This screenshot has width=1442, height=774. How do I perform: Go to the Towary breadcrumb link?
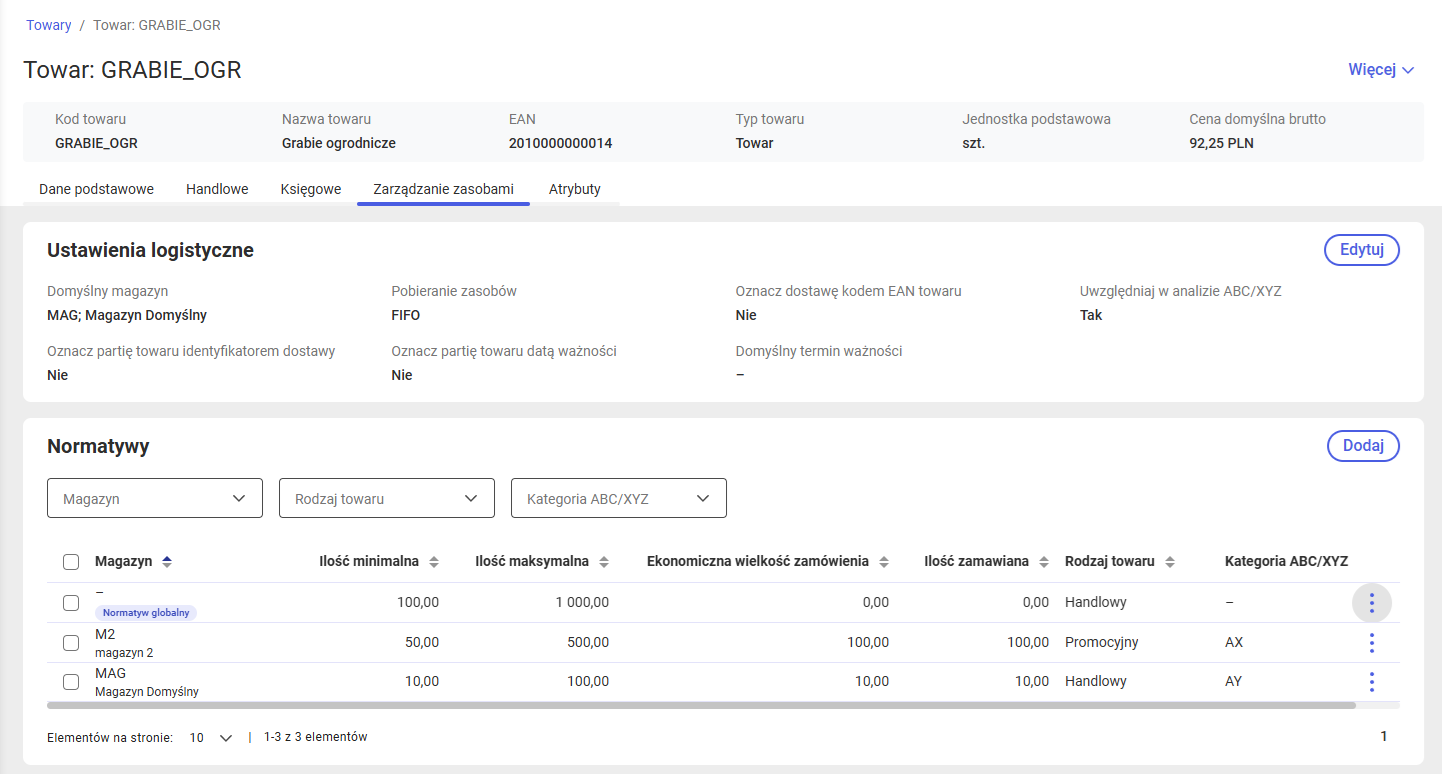point(49,25)
